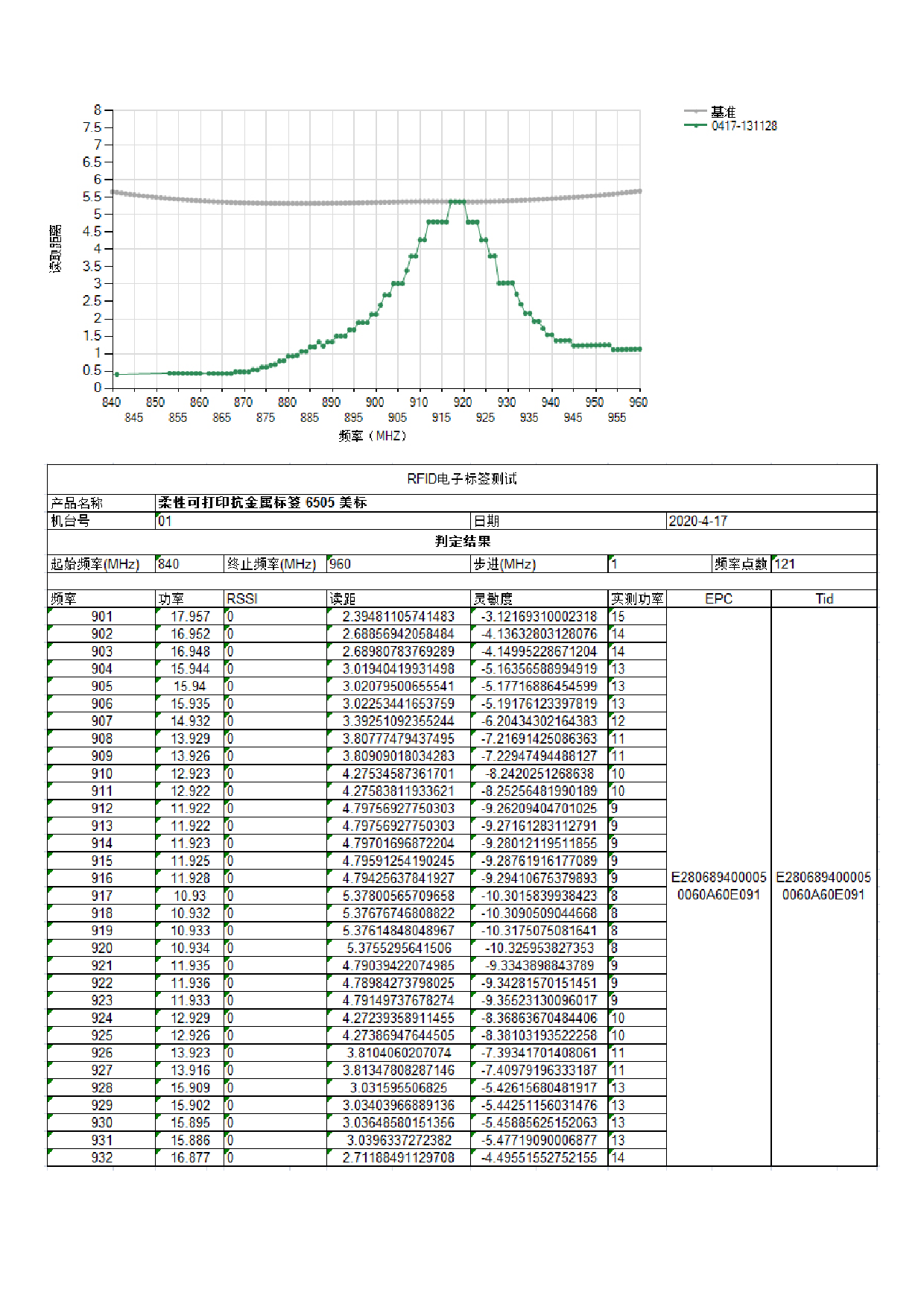924x1307 pixels.
Task: Click sensitivity value -10.3015839938423
Action: (539, 896)
